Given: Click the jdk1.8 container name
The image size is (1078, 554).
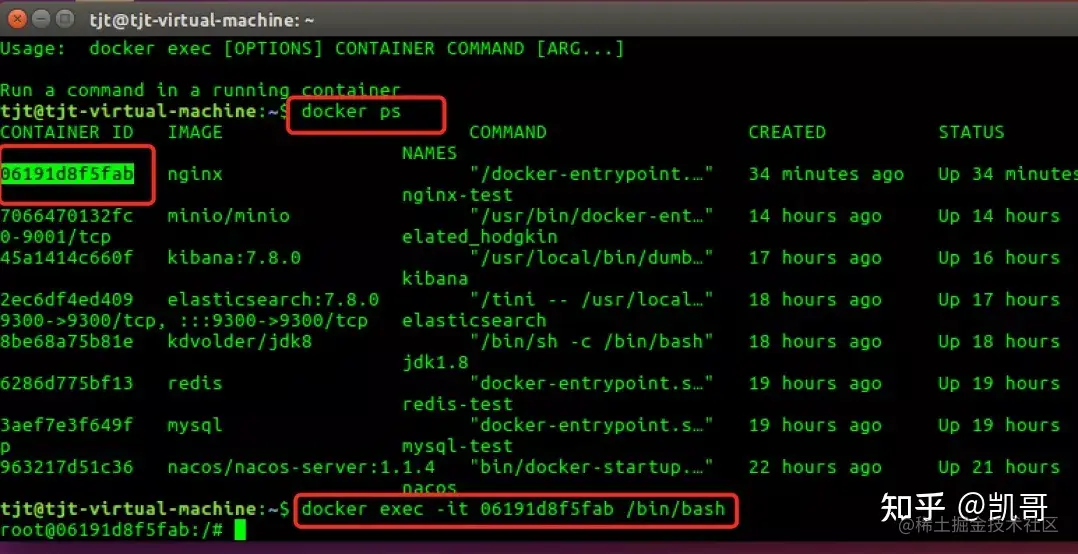Looking at the screenshot, I should (x=435, y=362).
